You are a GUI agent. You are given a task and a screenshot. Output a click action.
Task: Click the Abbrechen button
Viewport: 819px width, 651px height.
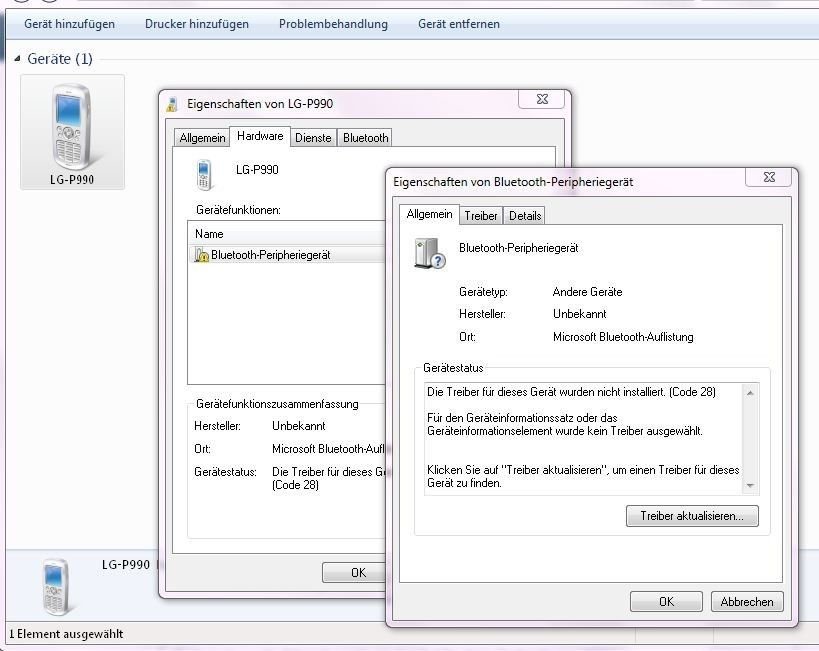pos(747,602)
